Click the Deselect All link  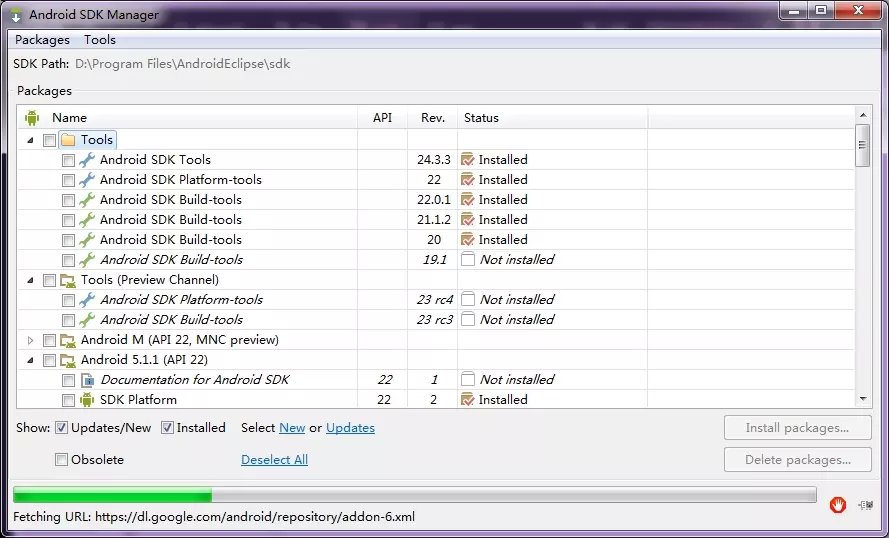[274, 460]
